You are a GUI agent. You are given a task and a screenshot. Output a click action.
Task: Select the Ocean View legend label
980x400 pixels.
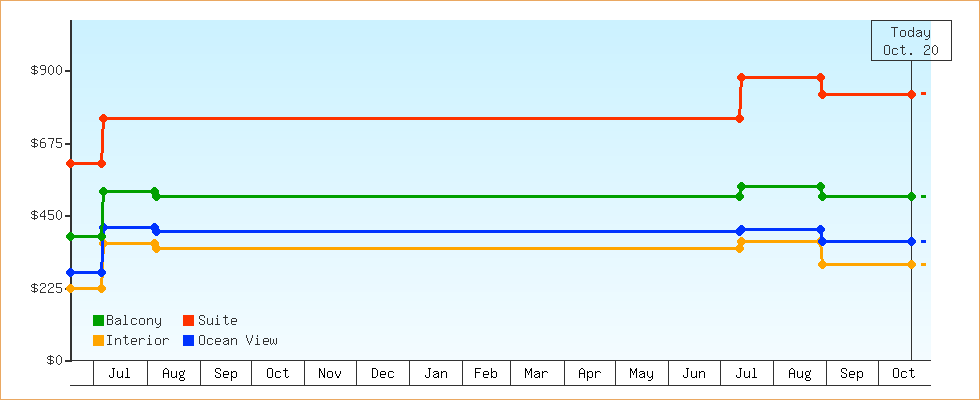tap(237, 341)
